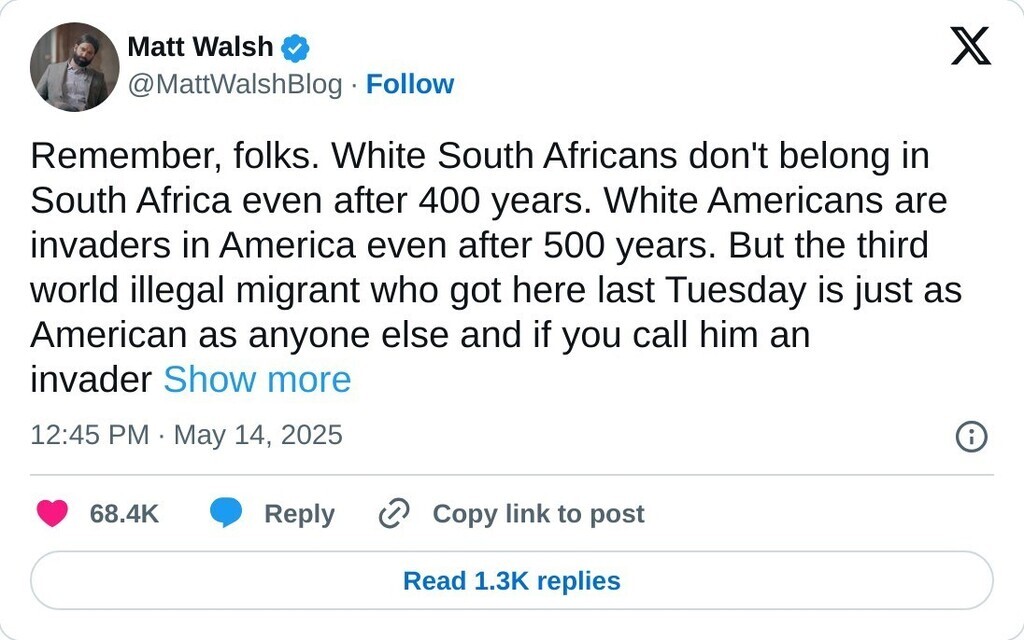Choose Copy link to post text
The image size is (1024, 640).
538,514
